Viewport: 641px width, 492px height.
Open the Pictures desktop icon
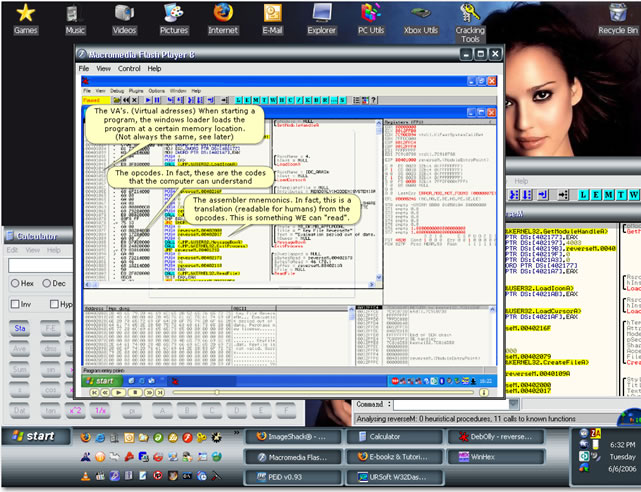174,19
